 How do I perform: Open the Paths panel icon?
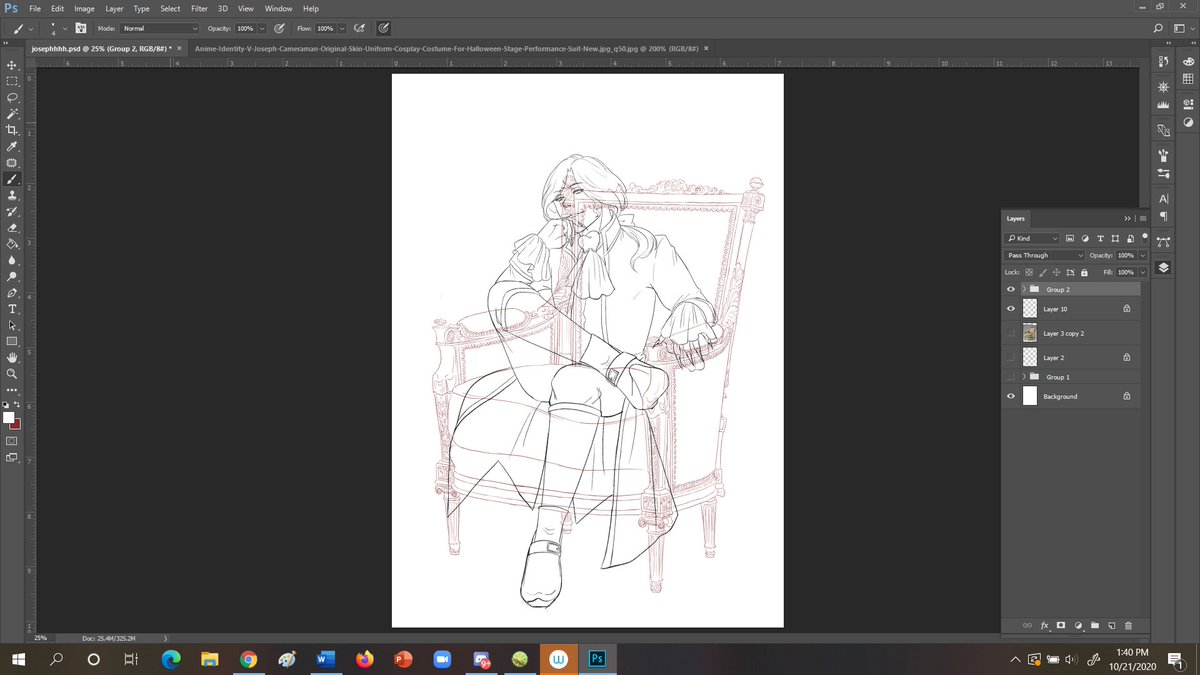tap(1163, 241)
